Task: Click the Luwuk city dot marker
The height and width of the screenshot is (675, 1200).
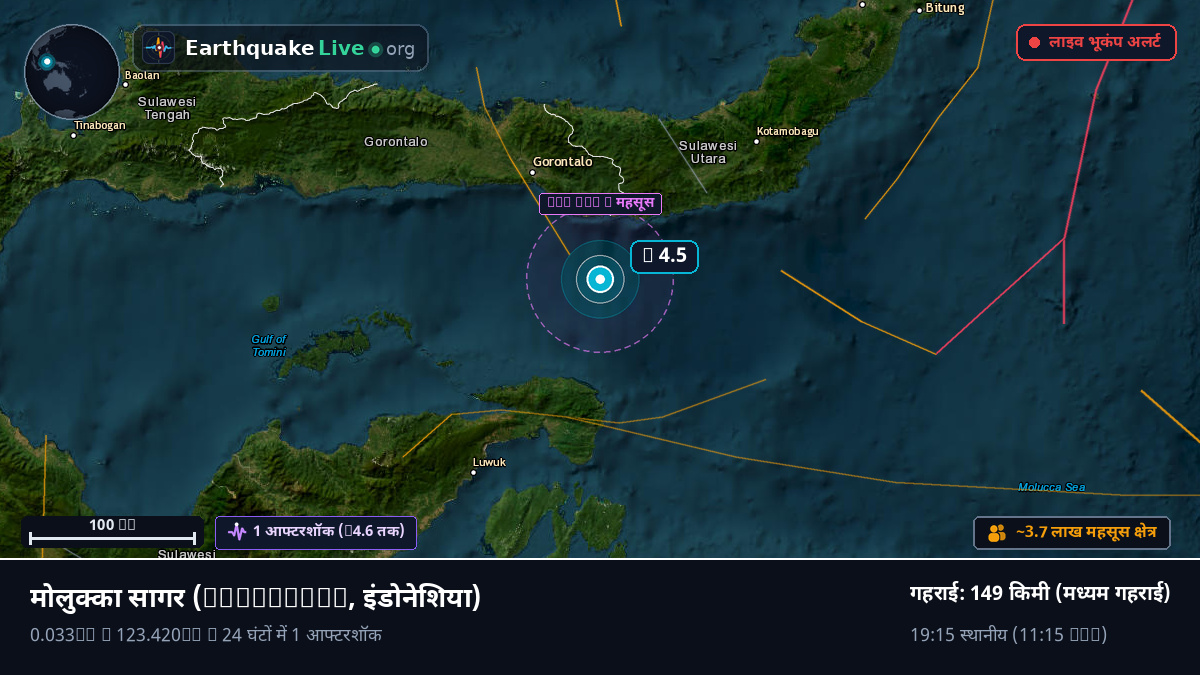Action: pos(474,472)
